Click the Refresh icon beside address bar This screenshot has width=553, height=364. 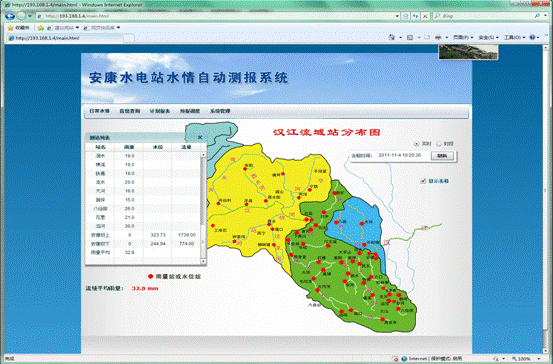point(415,16)
